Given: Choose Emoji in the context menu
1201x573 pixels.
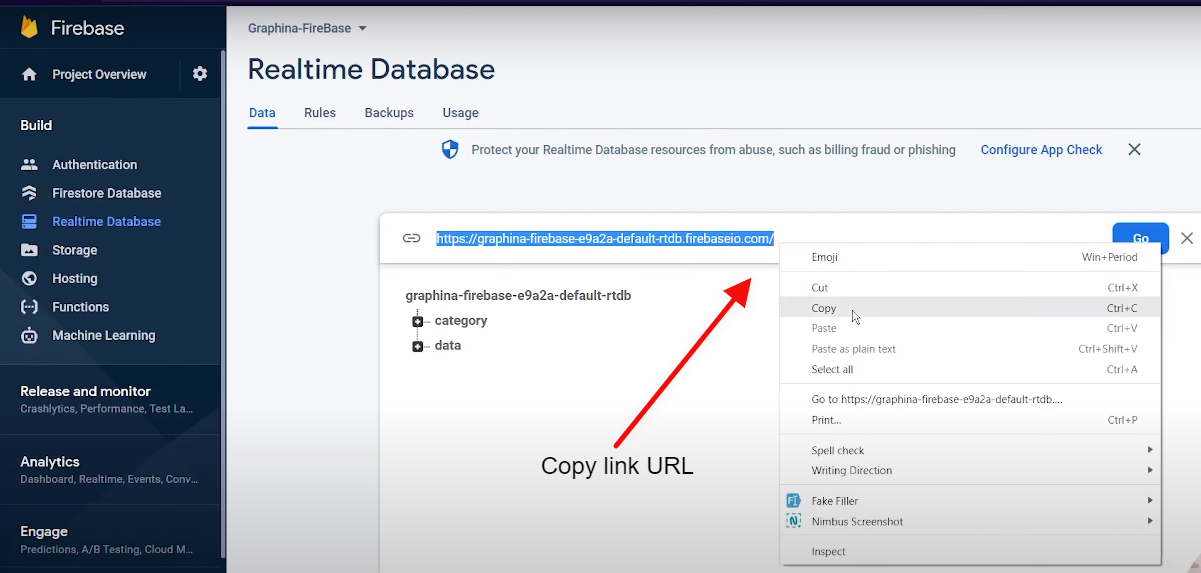Looking at the screenshot, I should (970, 257).
